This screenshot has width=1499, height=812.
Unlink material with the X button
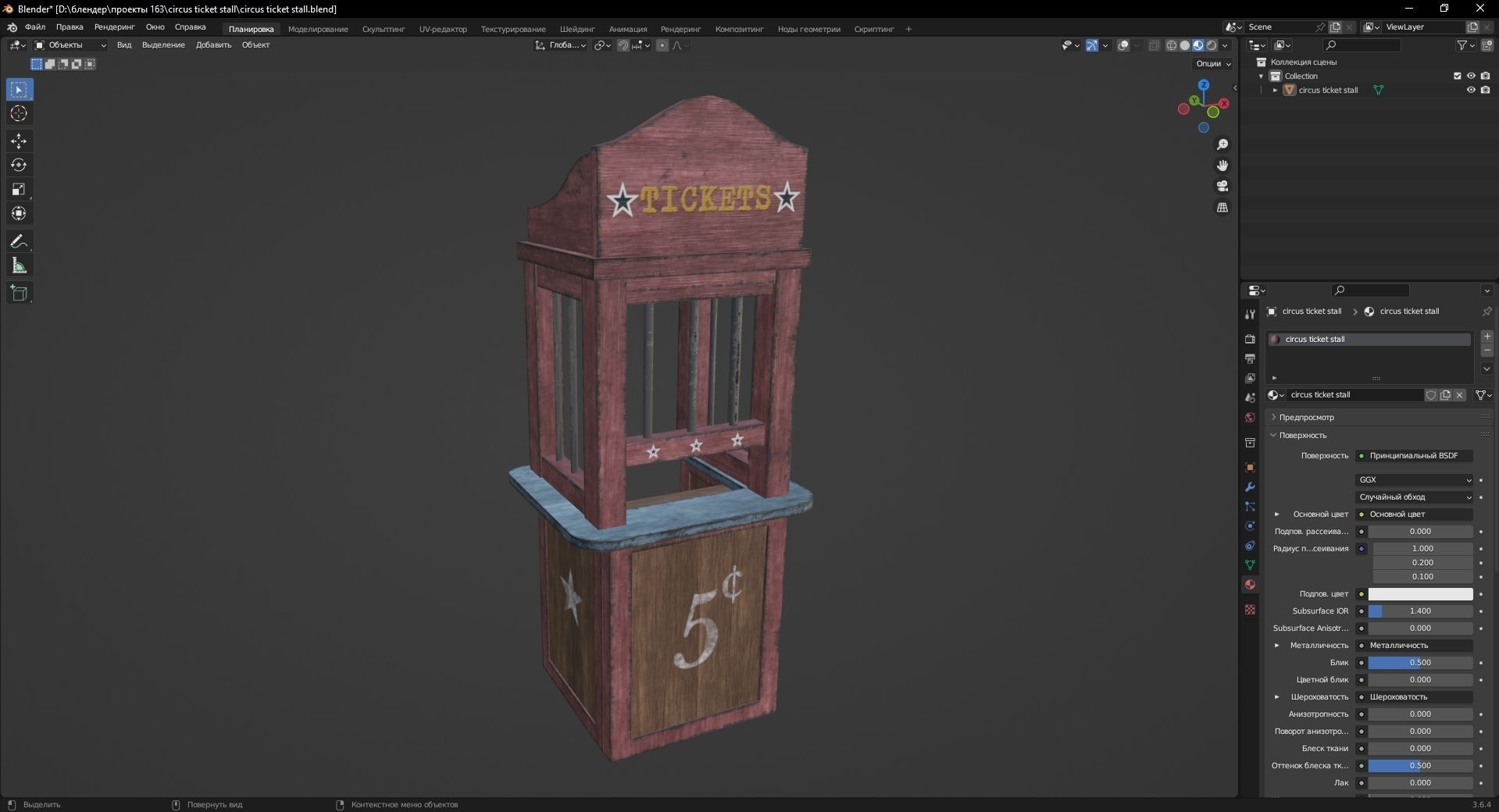[x=1459, y=395]
